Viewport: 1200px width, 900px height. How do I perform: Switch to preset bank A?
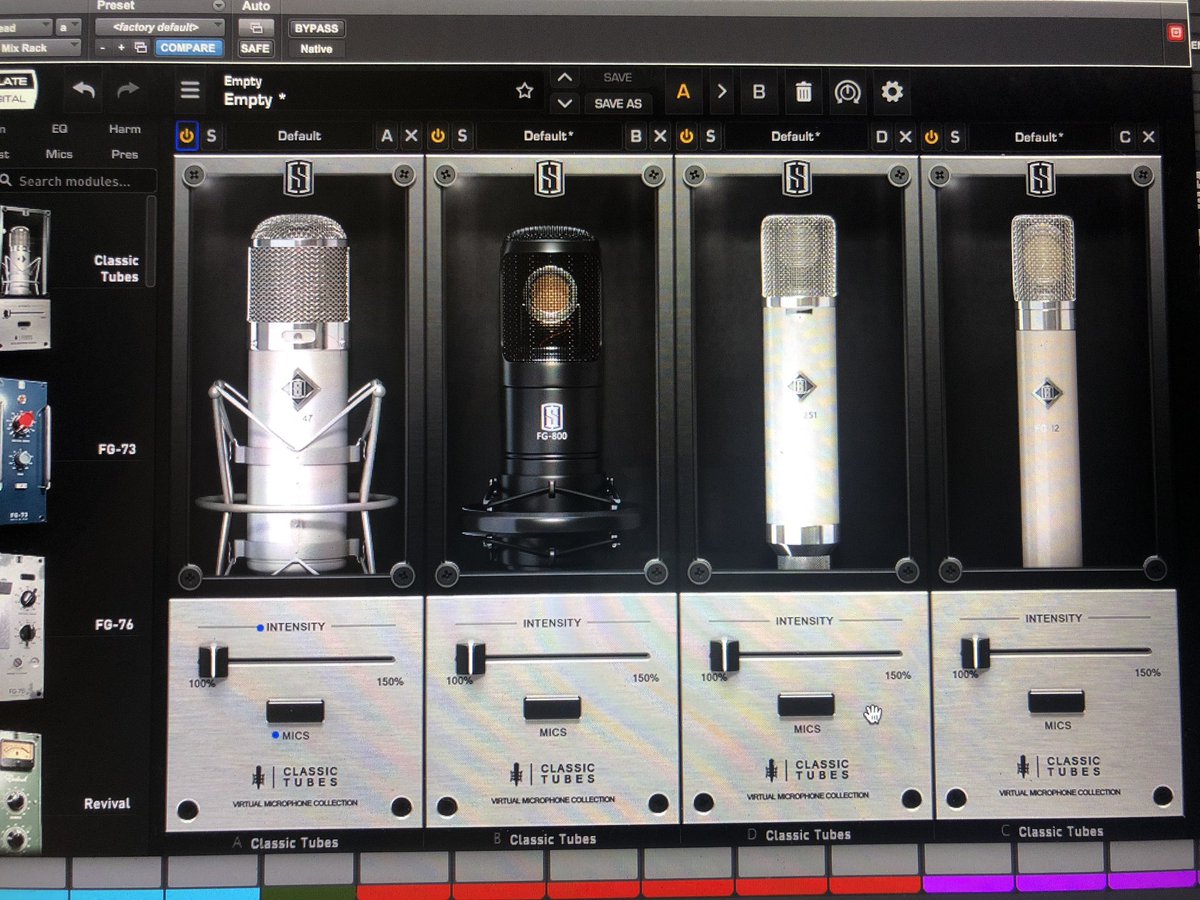[684, 92]
